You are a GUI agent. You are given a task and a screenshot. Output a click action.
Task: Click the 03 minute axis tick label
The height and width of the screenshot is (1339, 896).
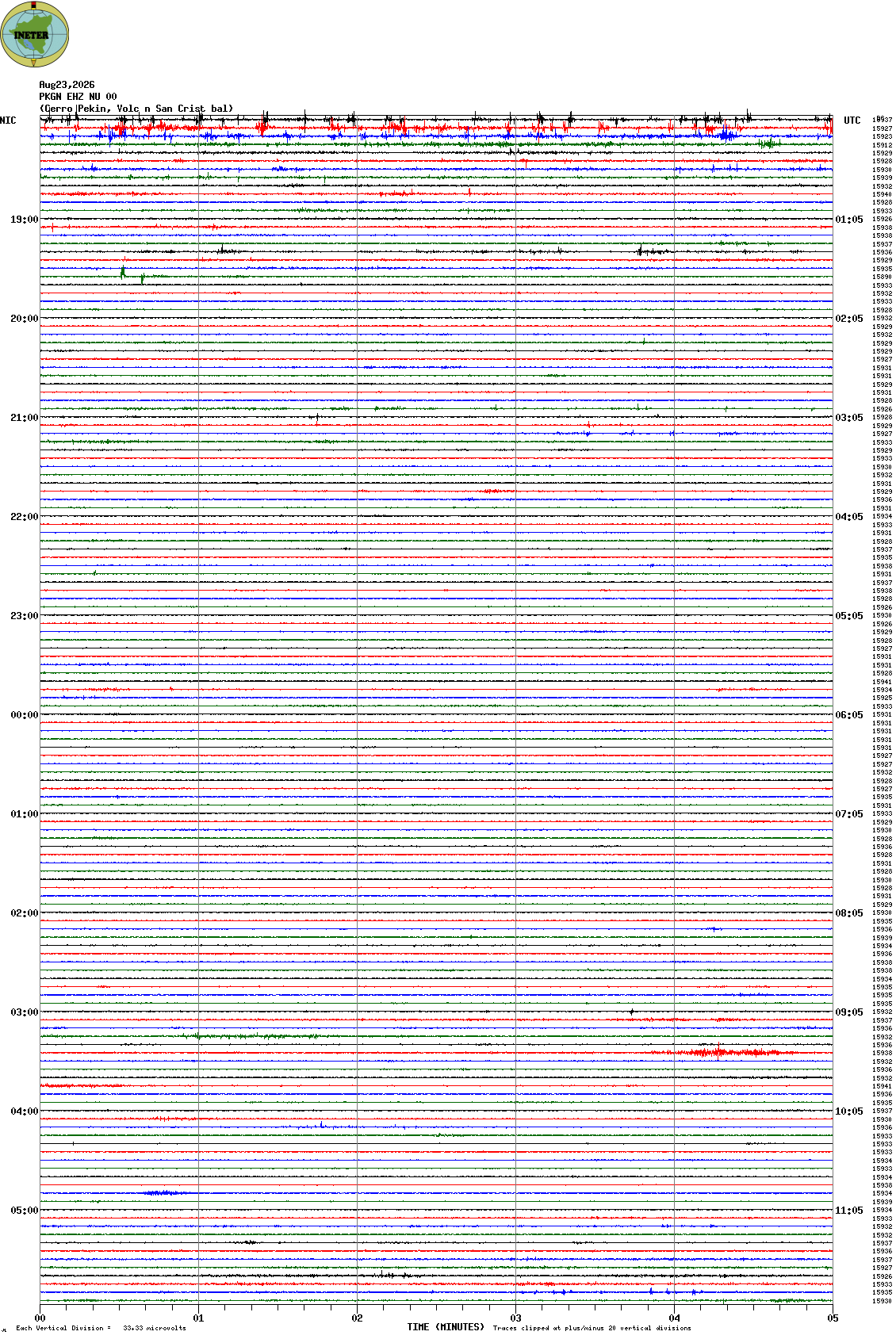pyautogui.click(x=515, y=1318)
